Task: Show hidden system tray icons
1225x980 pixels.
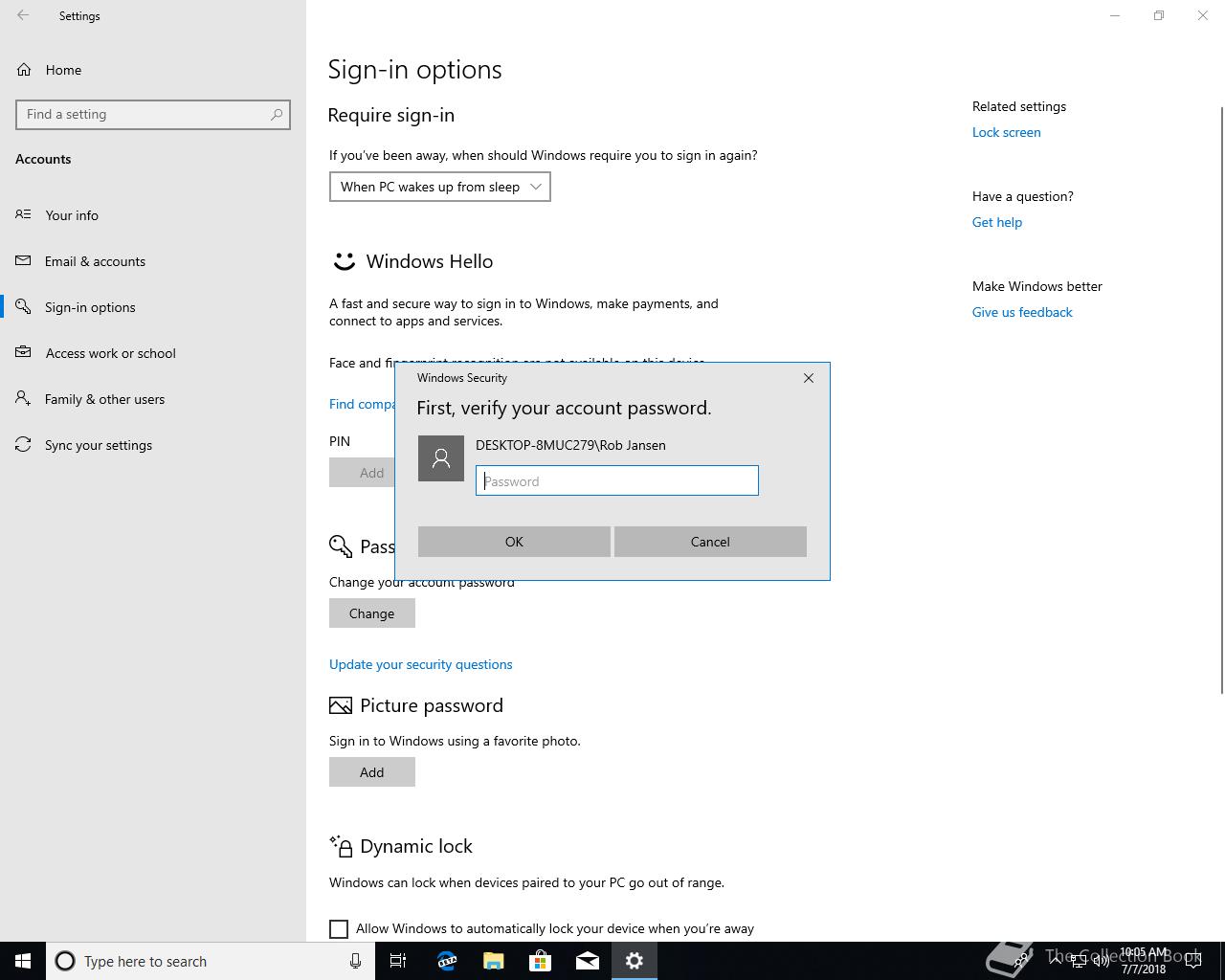Action: 1056,961
